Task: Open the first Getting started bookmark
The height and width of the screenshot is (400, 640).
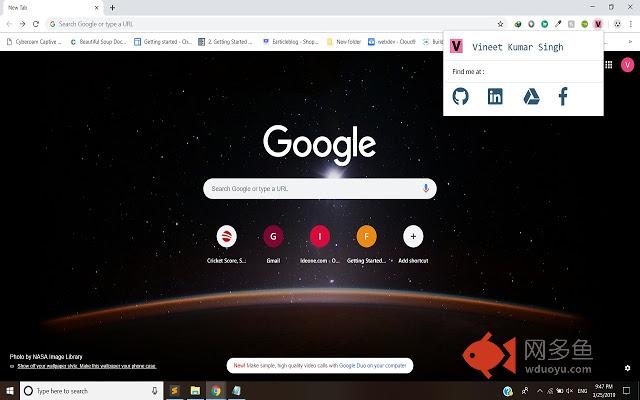Action: pyautogui.click(x=163, y=42)
